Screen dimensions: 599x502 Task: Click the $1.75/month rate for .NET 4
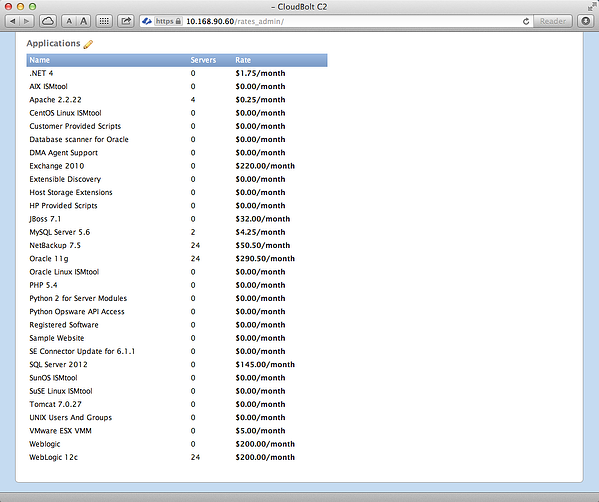point(261,73)
